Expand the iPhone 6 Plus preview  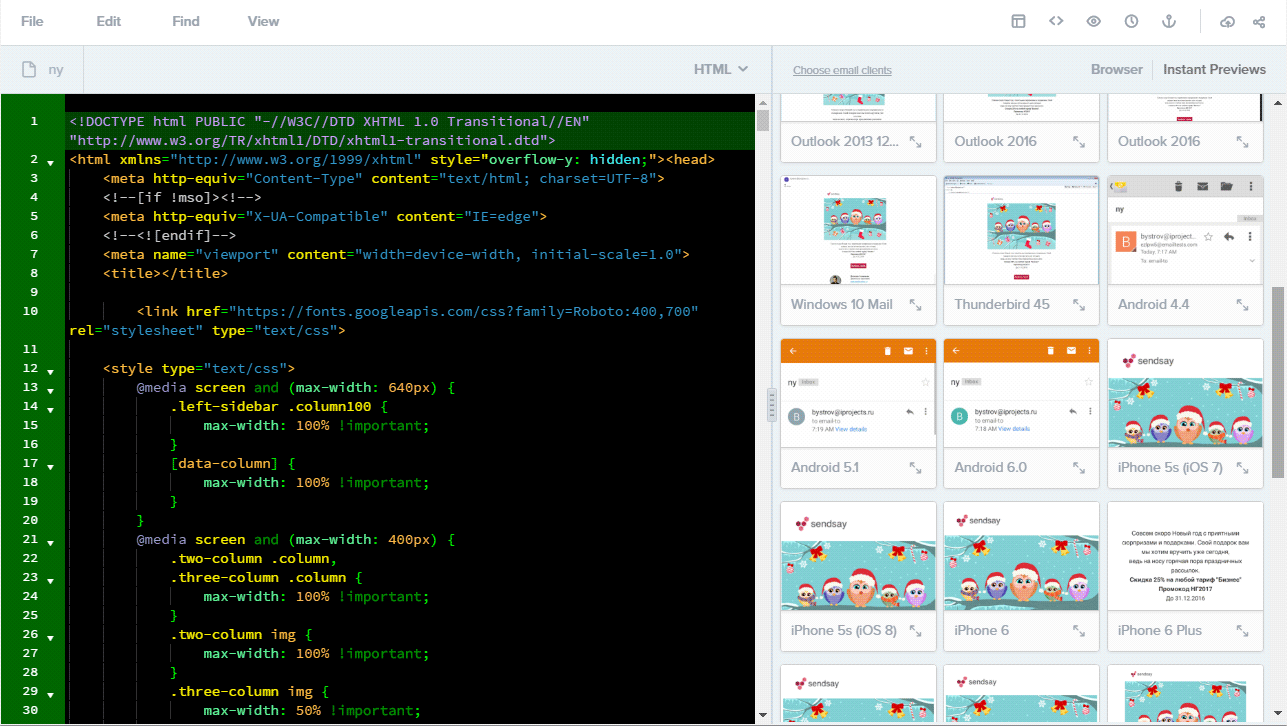click(x=1242, y=631)
